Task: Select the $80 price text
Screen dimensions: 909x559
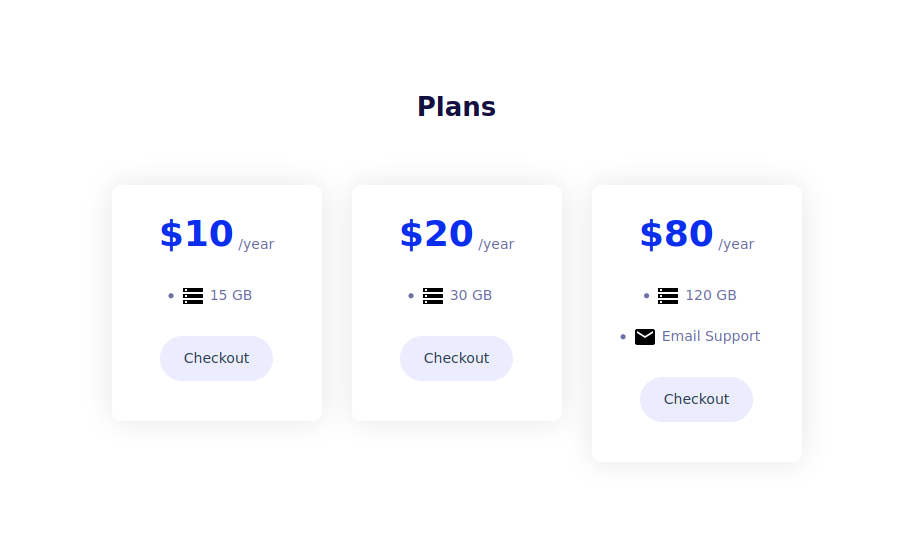Action: pyautogui.click(x=677, y=234)
